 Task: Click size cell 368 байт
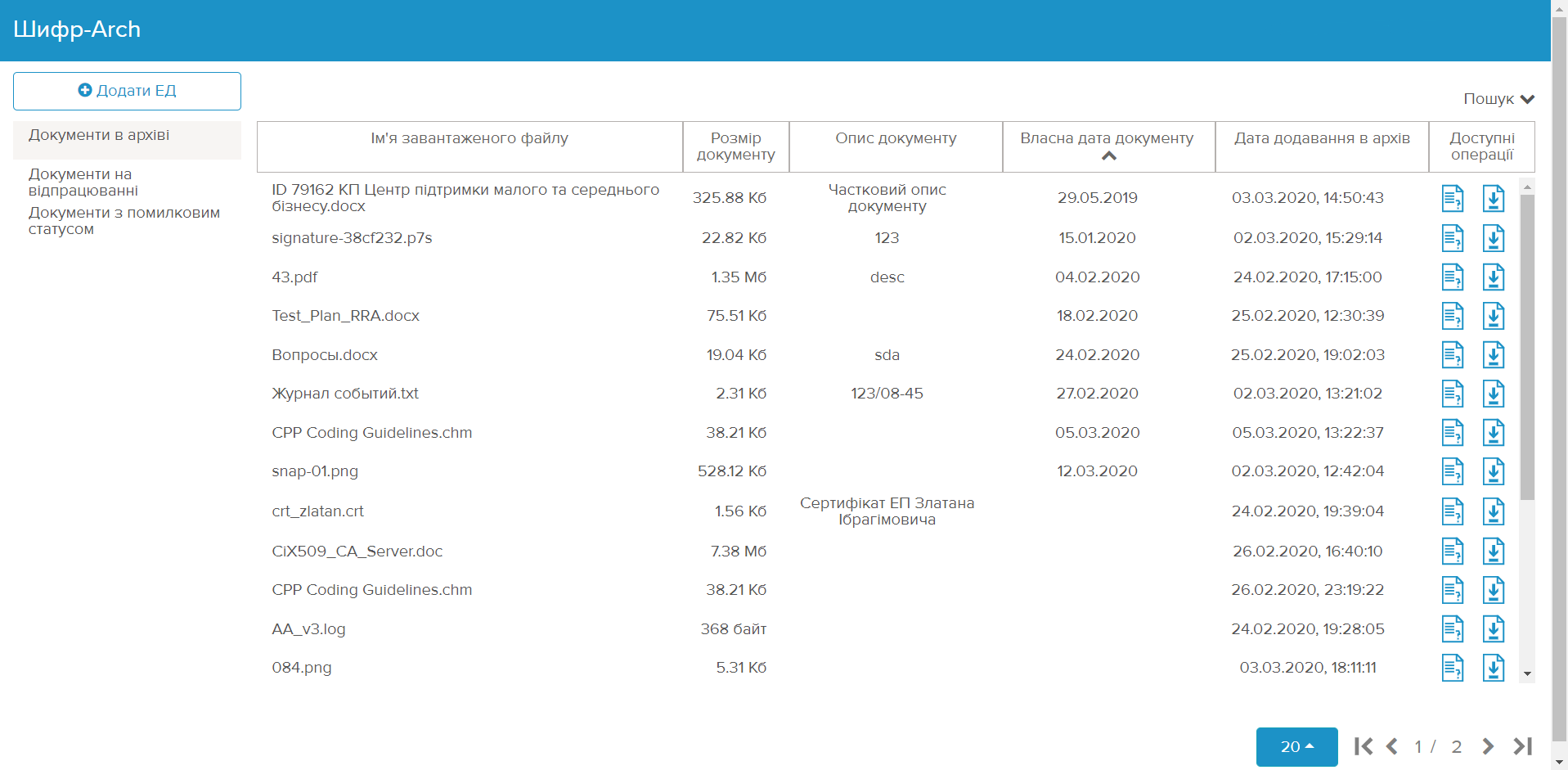click(x=733, y=629)
